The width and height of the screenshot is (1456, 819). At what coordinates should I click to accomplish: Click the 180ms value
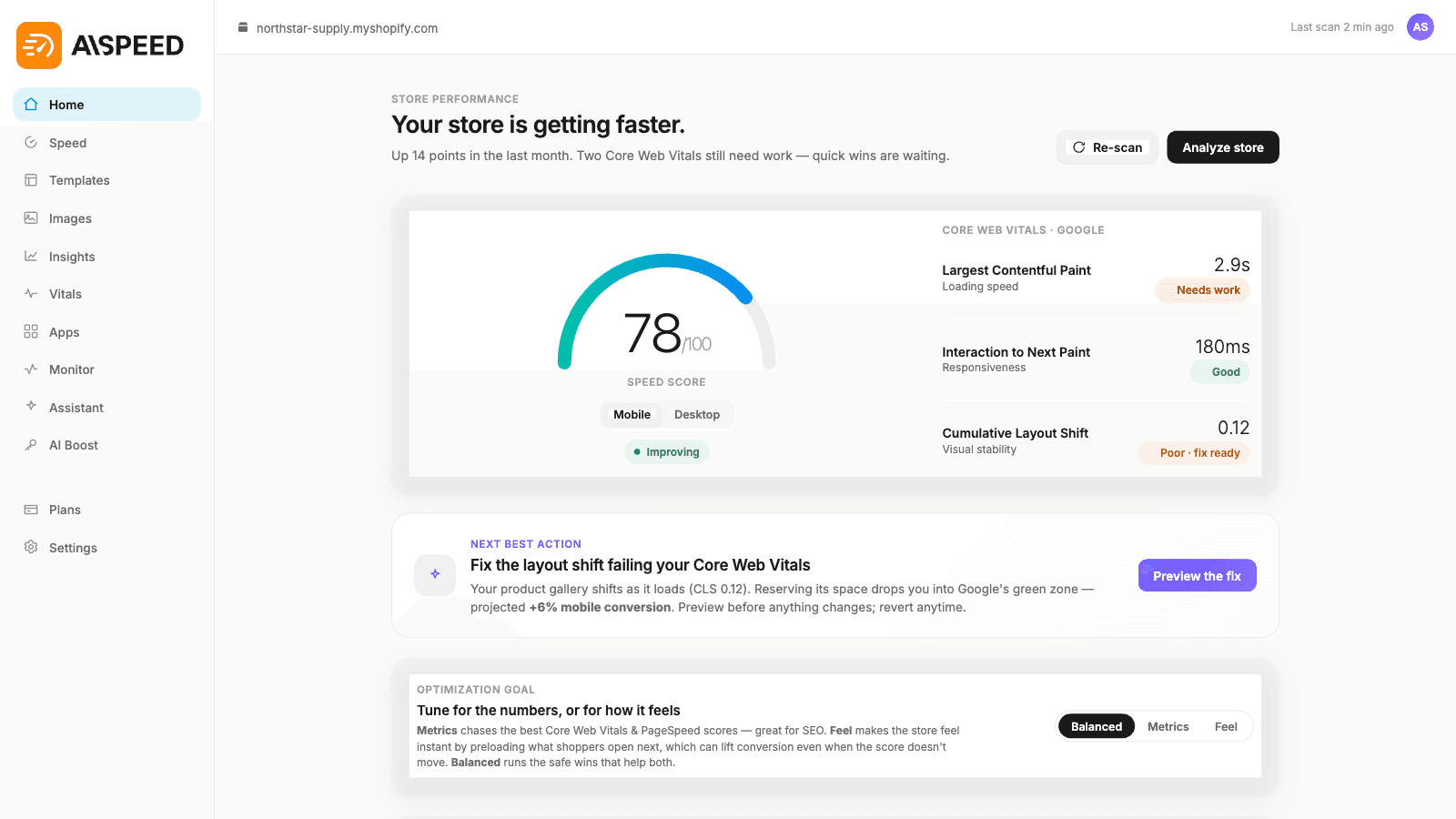pos(1222,347)
